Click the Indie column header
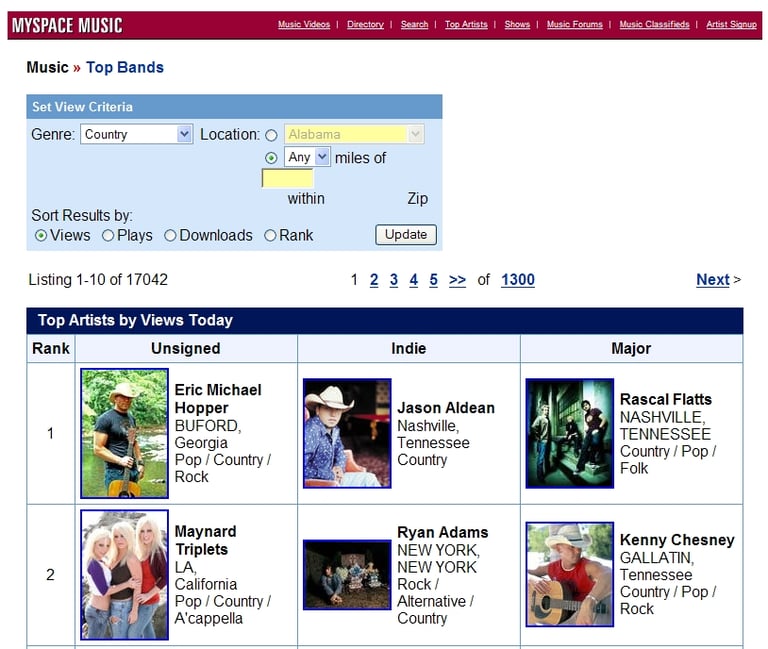Screen dimensions: 768x649 point(408,348)
